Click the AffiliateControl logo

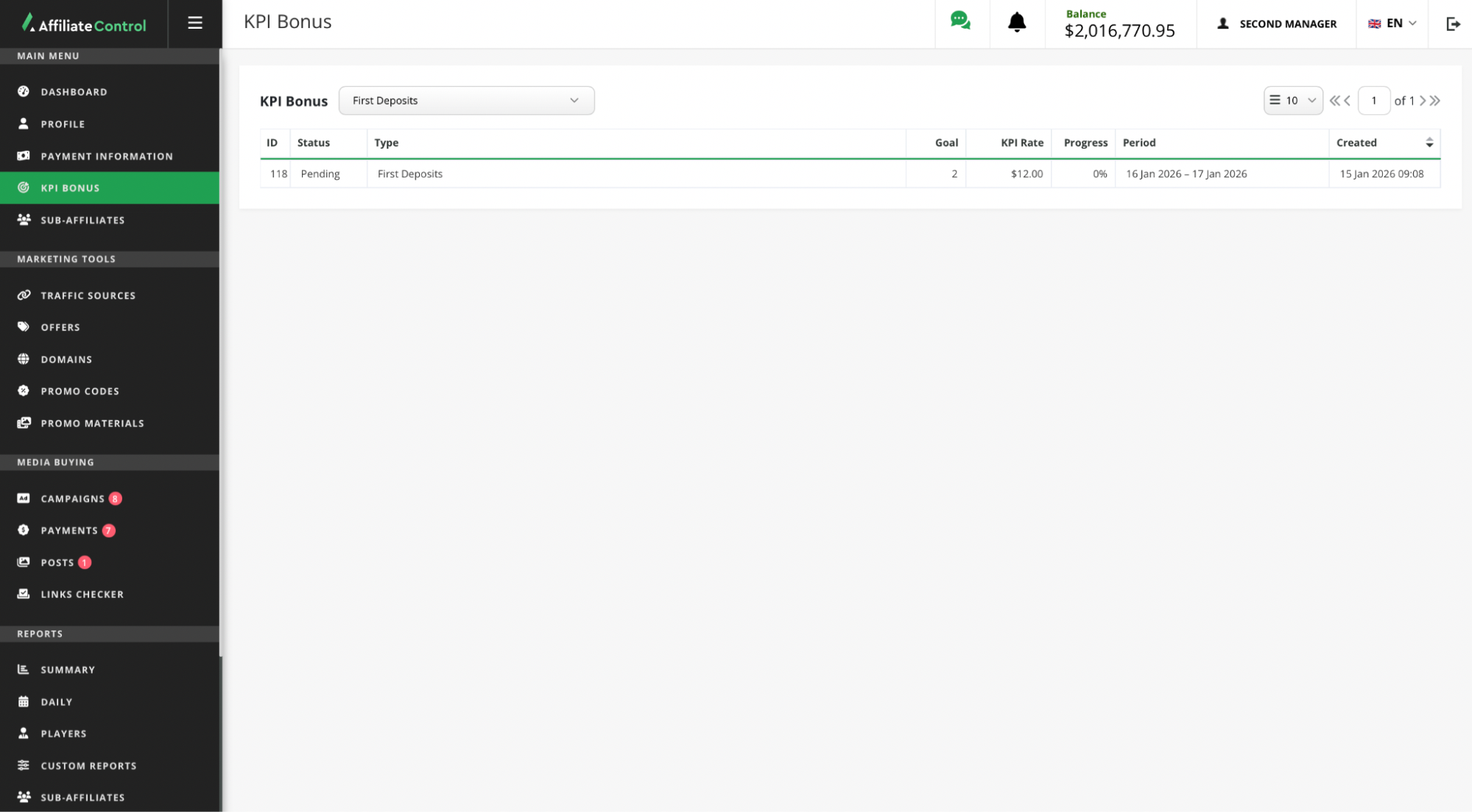84,24
